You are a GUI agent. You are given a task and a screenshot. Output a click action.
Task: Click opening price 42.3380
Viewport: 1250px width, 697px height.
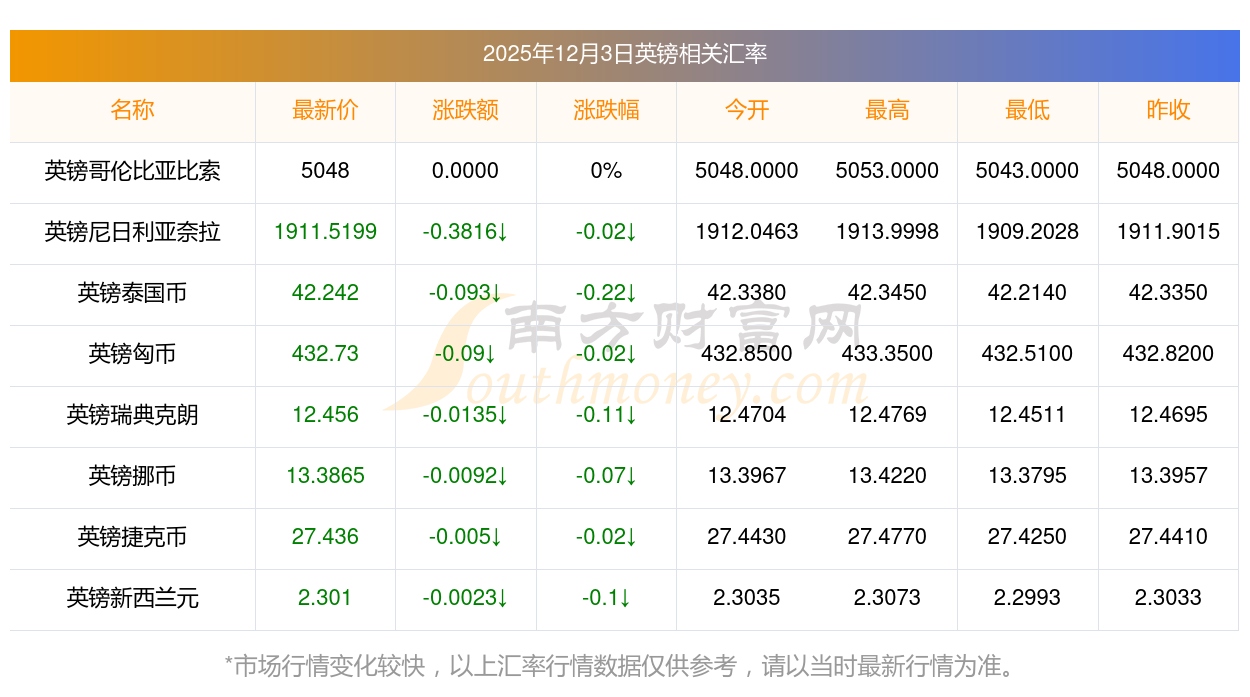(x=747, y=293)
